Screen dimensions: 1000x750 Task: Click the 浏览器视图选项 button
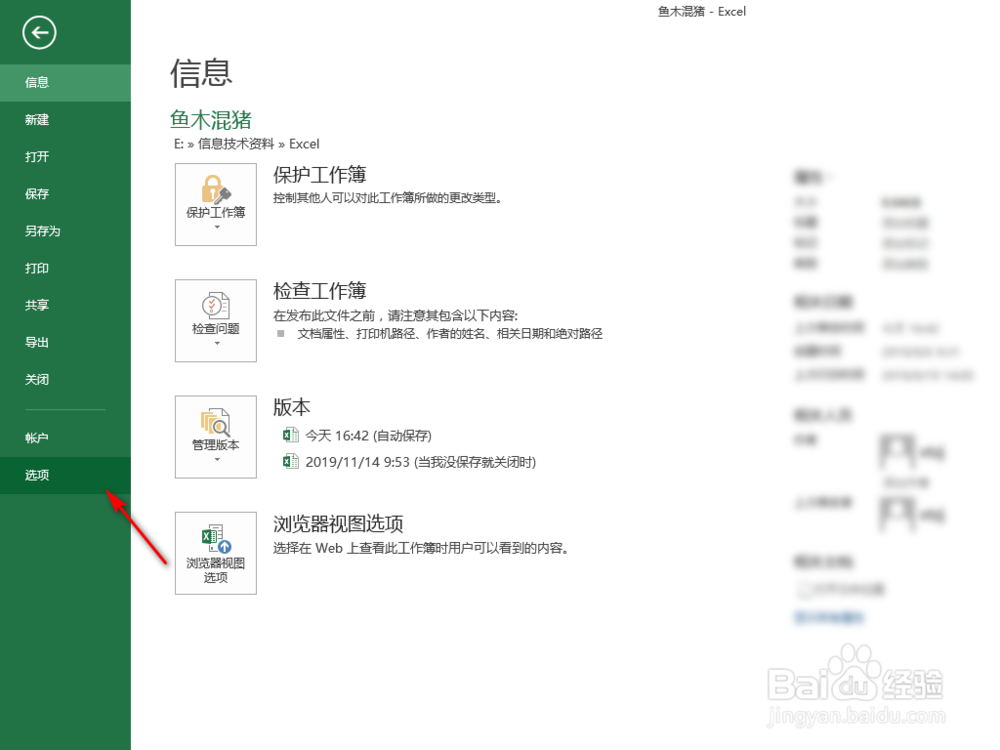(216, 553)
